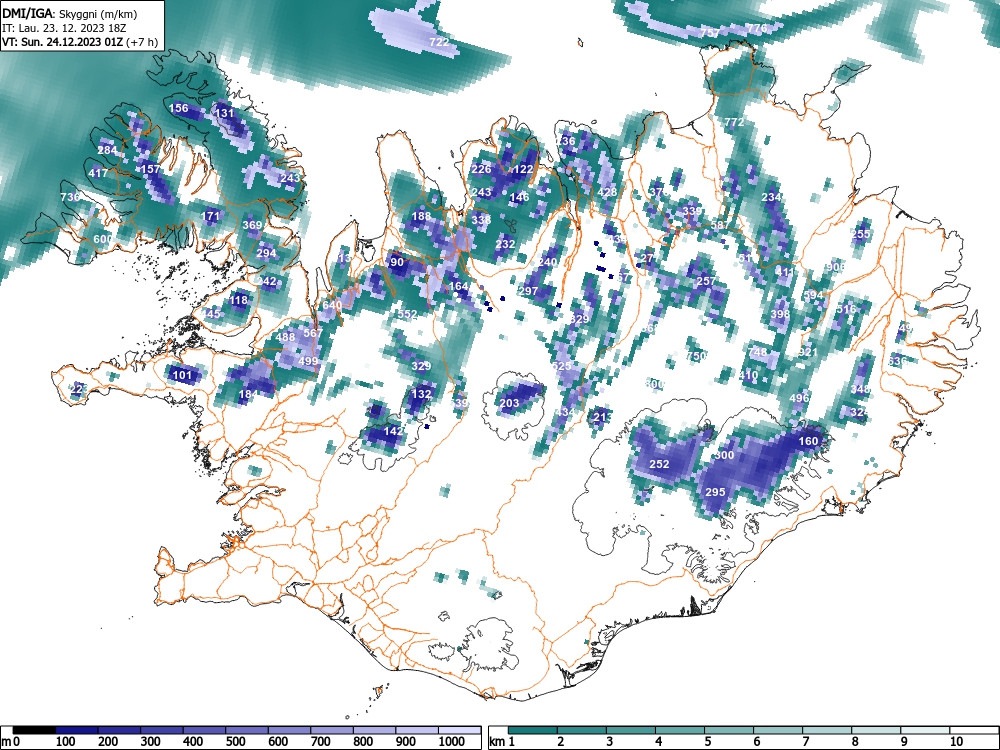This screenshot has height=750, width=1000.
Task: Click the visibility value 234
Action: tap(771, 197)
